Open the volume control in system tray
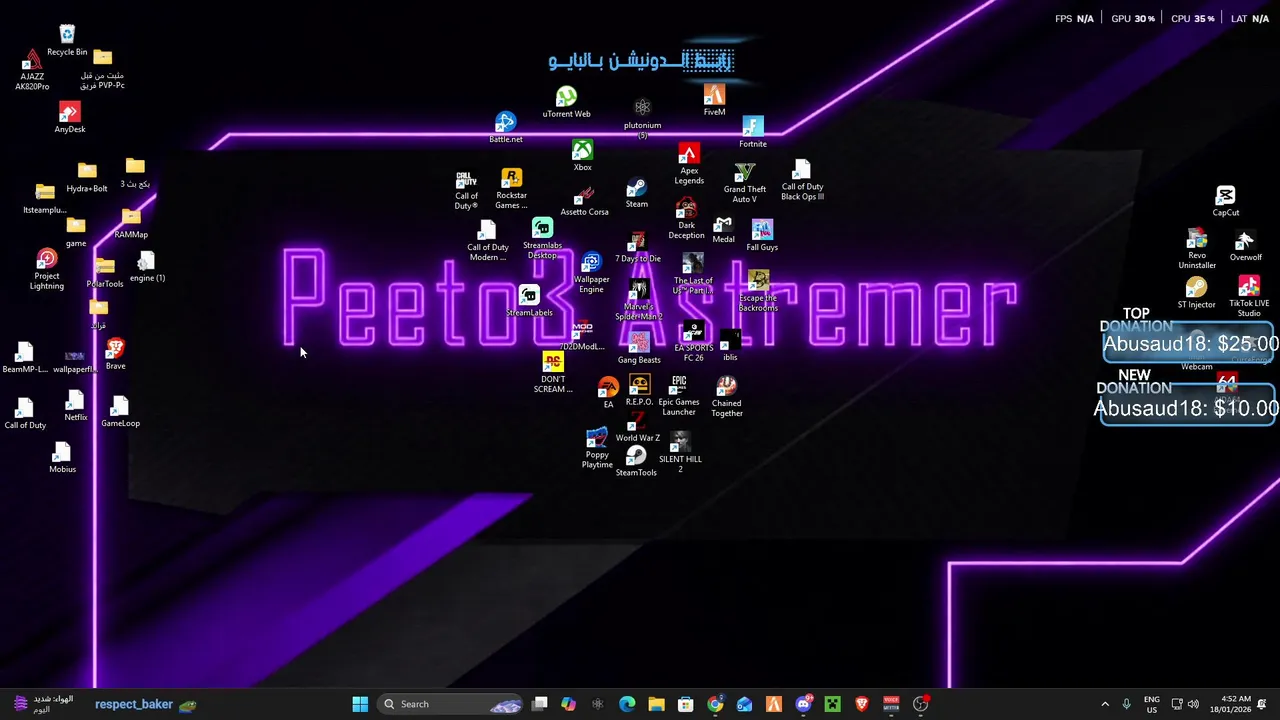Image resolution: width=1280 pixels, height=720 pixels. 1193,704
